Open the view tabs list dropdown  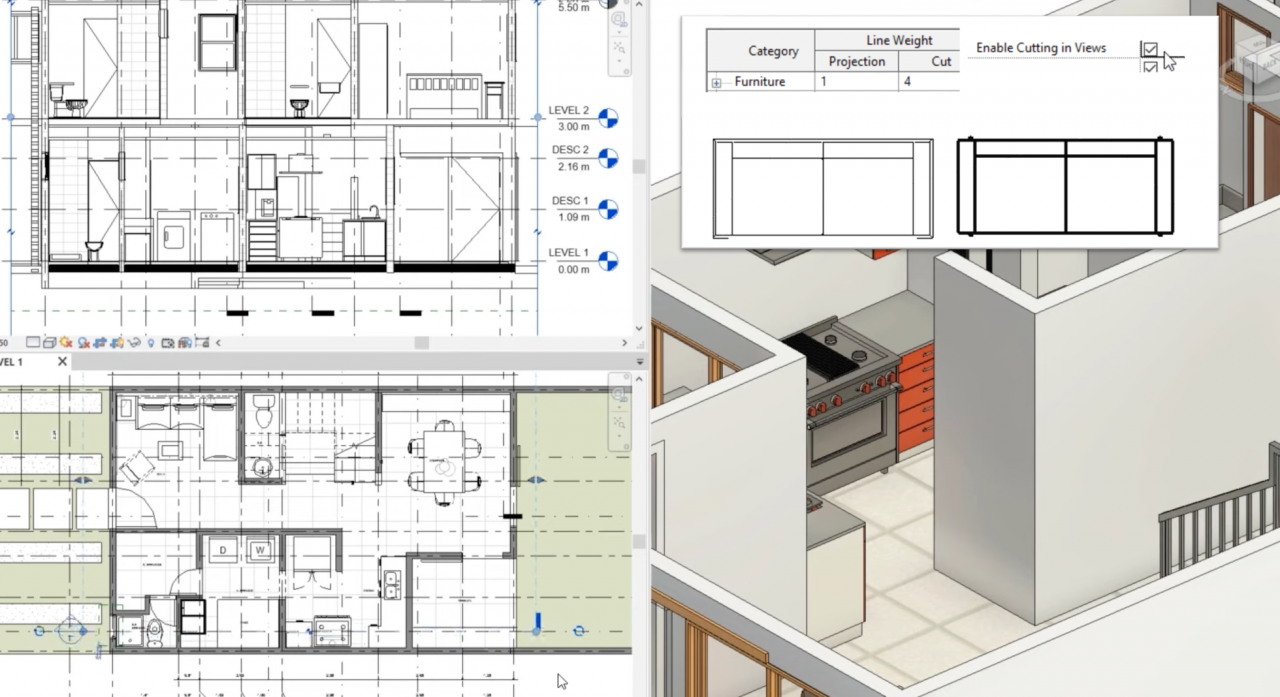pyautogui.click(x=640, y=361)
